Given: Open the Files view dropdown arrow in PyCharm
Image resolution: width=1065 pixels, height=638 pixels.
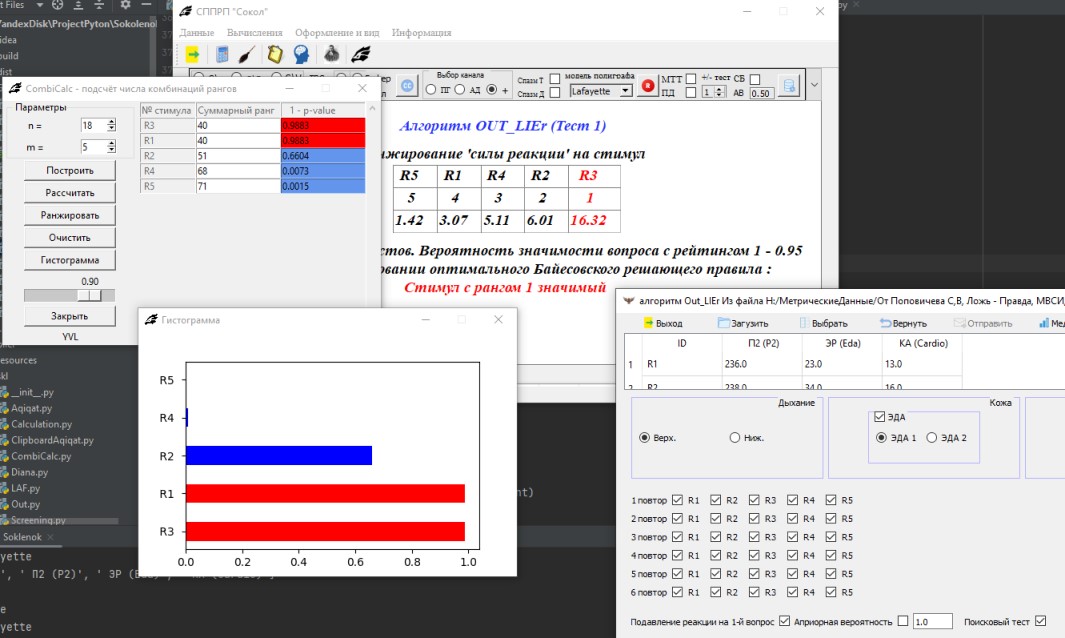Looking at the screenshot, I should [39, 5].
